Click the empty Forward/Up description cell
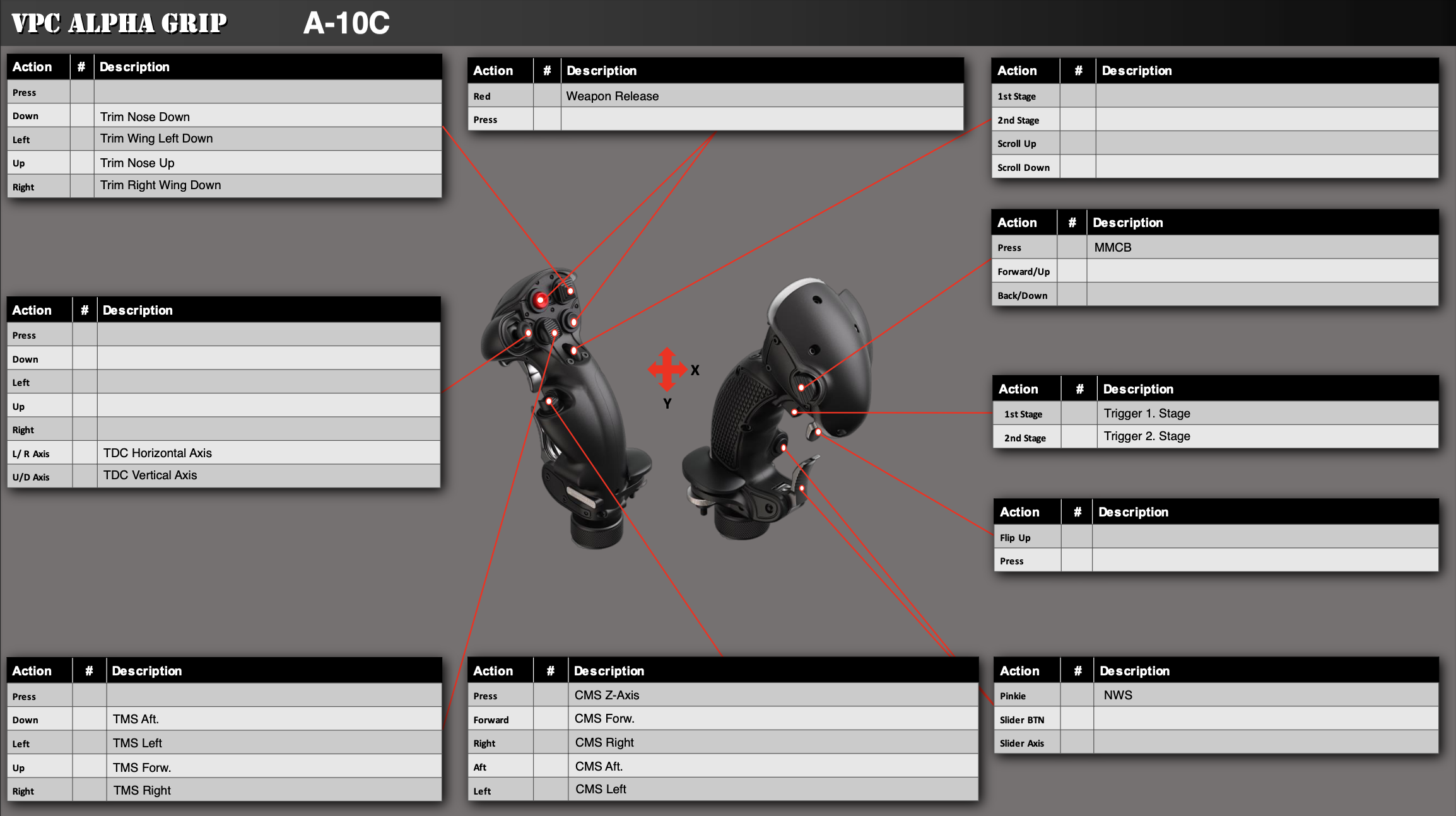The image size is (1456, 816). [x=1262, y=271]
